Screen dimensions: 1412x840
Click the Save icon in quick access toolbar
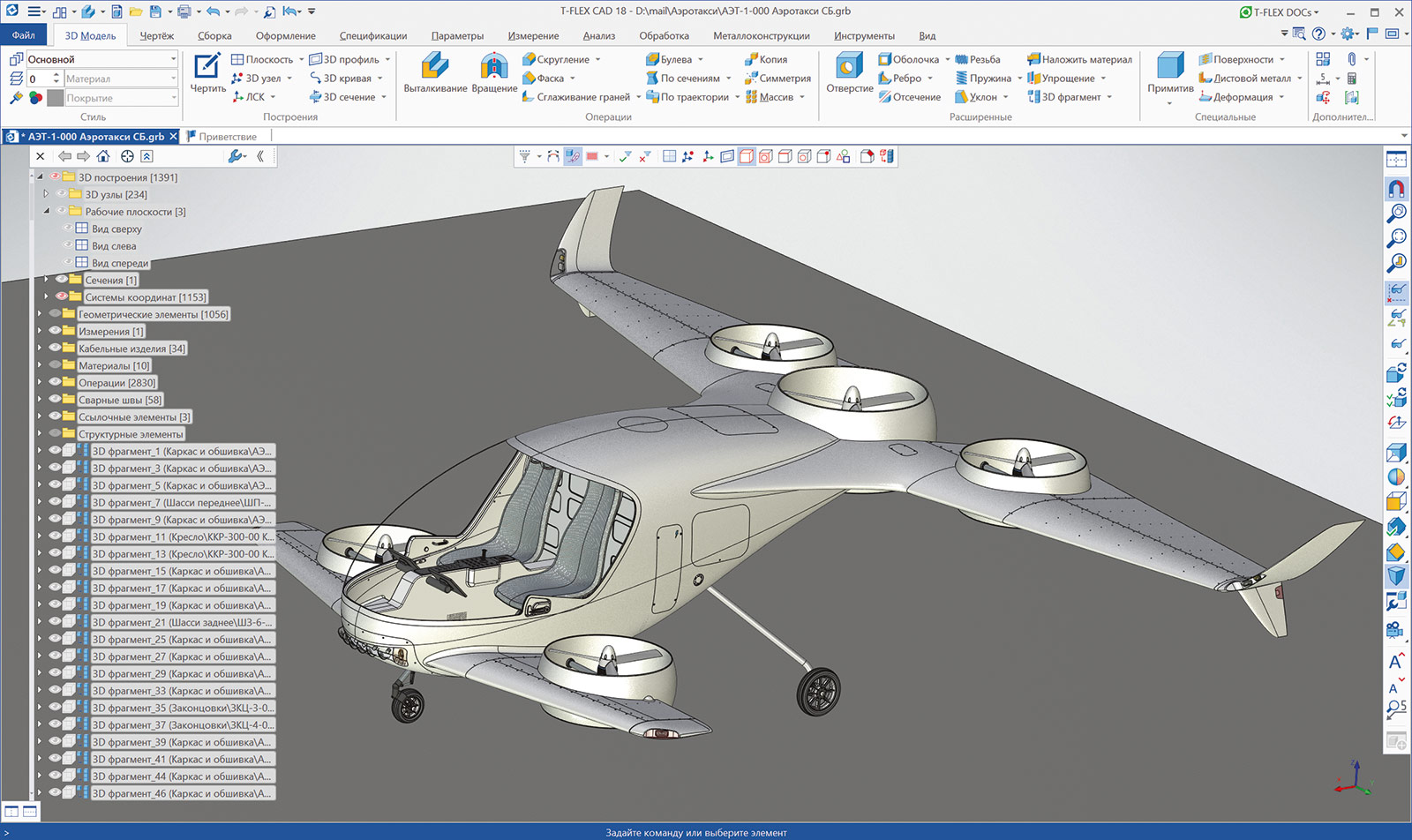click(x=154, y=12)
